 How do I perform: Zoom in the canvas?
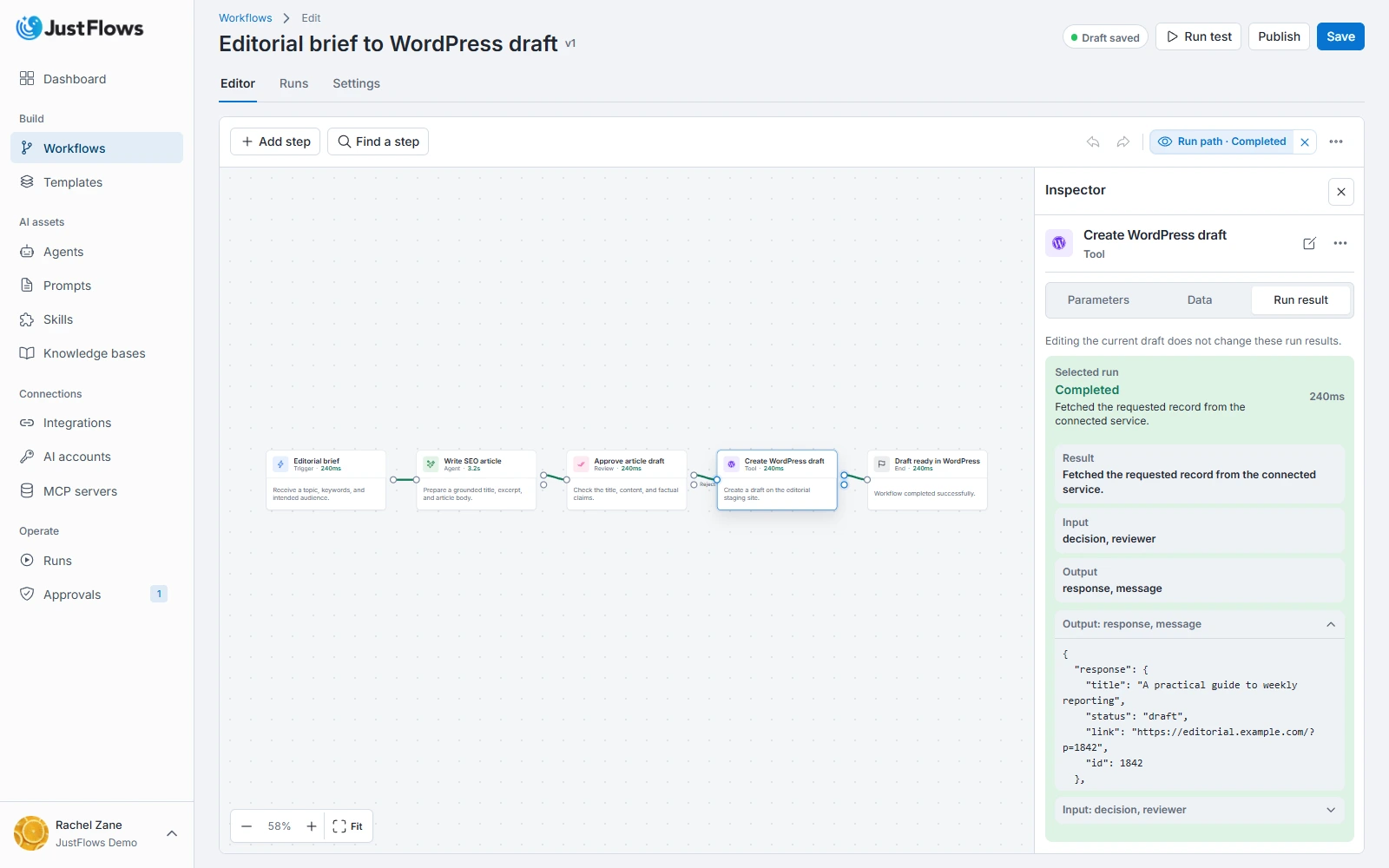312,826
